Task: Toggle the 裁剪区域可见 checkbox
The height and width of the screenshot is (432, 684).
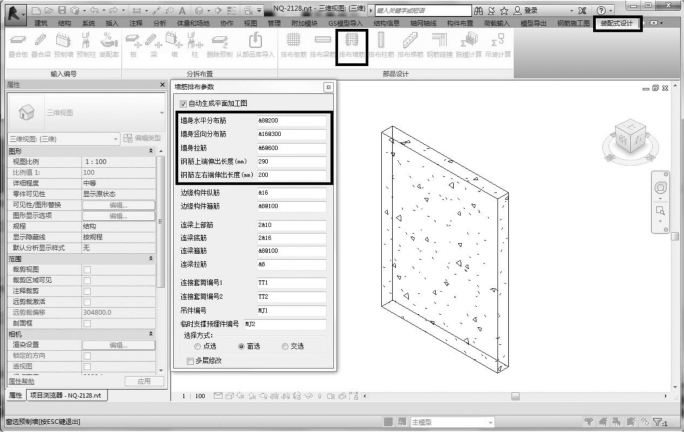Action: click(x=87, y=280)
